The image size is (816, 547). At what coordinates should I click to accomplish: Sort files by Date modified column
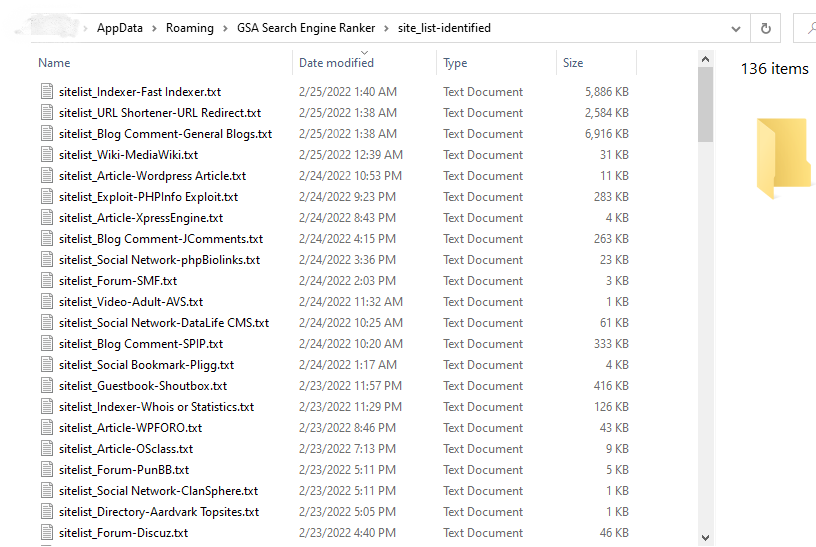336,62
